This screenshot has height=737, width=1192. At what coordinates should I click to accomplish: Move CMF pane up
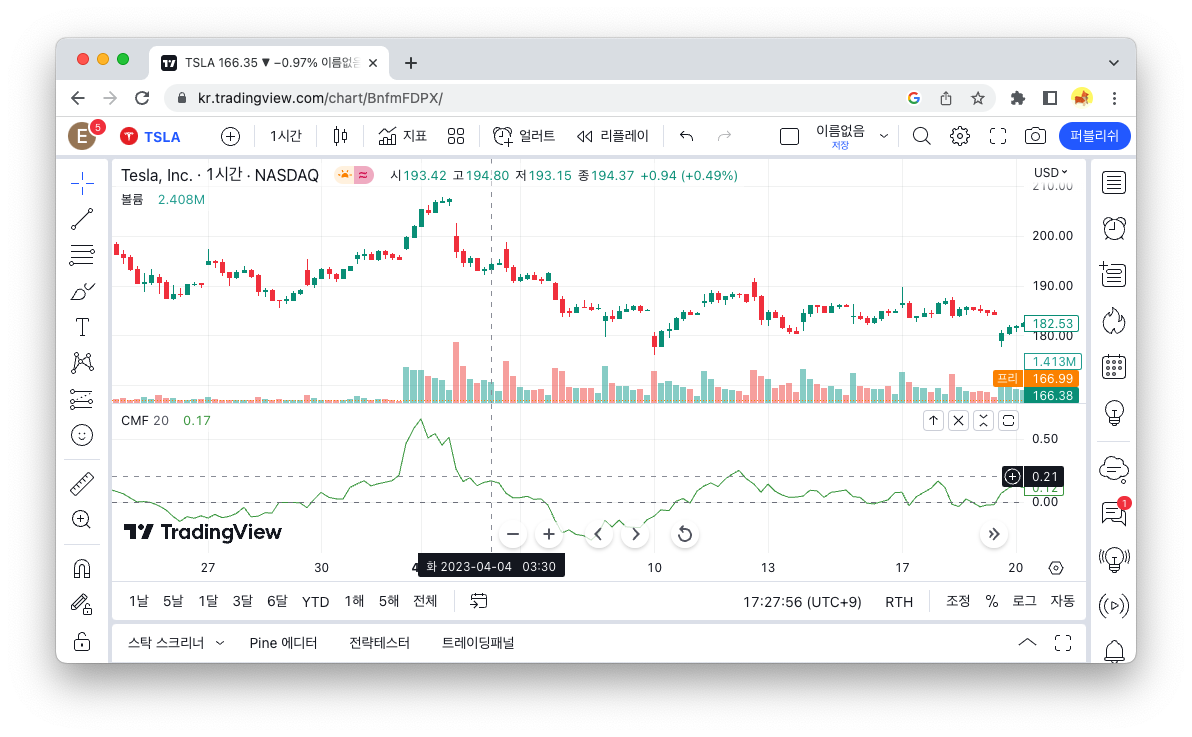pyautogui.click(x=934, y=421)
